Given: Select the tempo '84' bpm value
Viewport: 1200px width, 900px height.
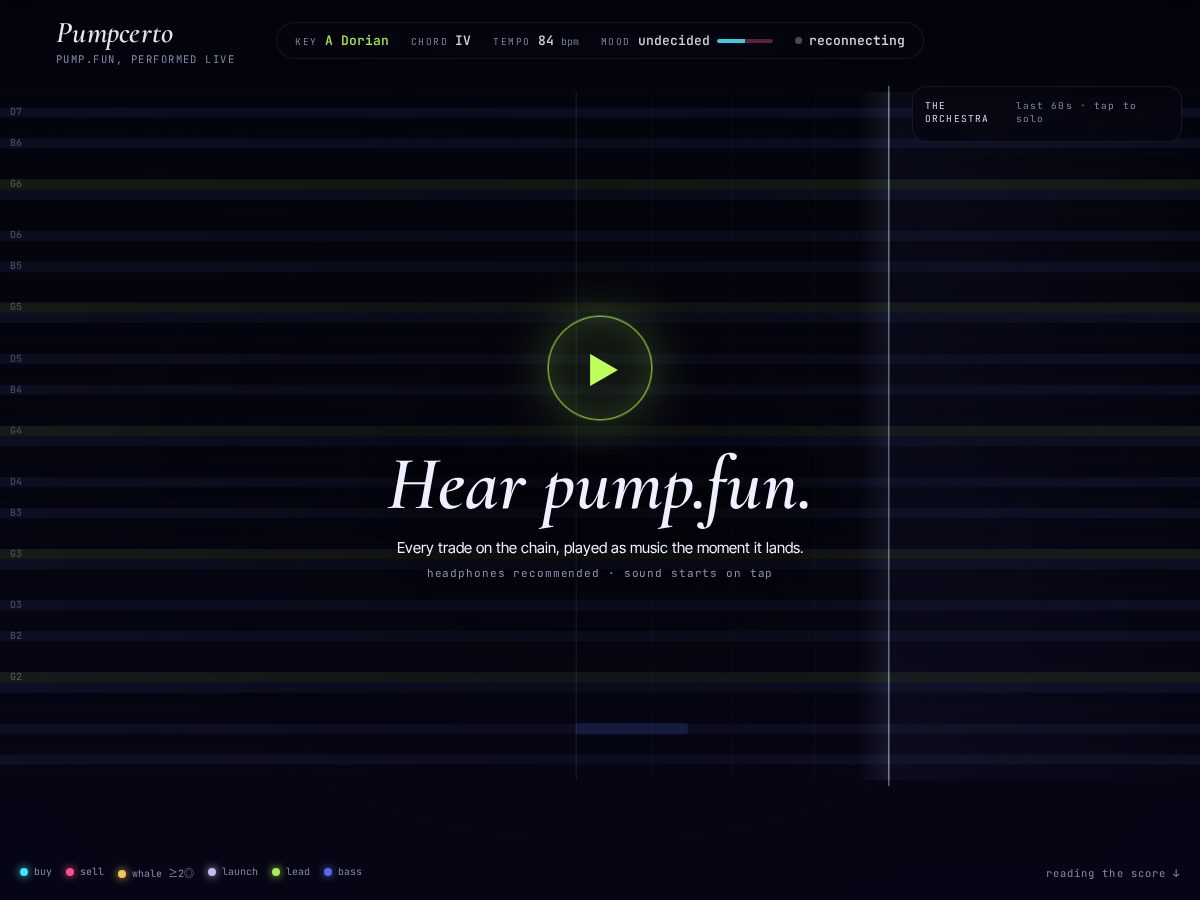Looking at the screenshot, I should (x=546, y=41).
